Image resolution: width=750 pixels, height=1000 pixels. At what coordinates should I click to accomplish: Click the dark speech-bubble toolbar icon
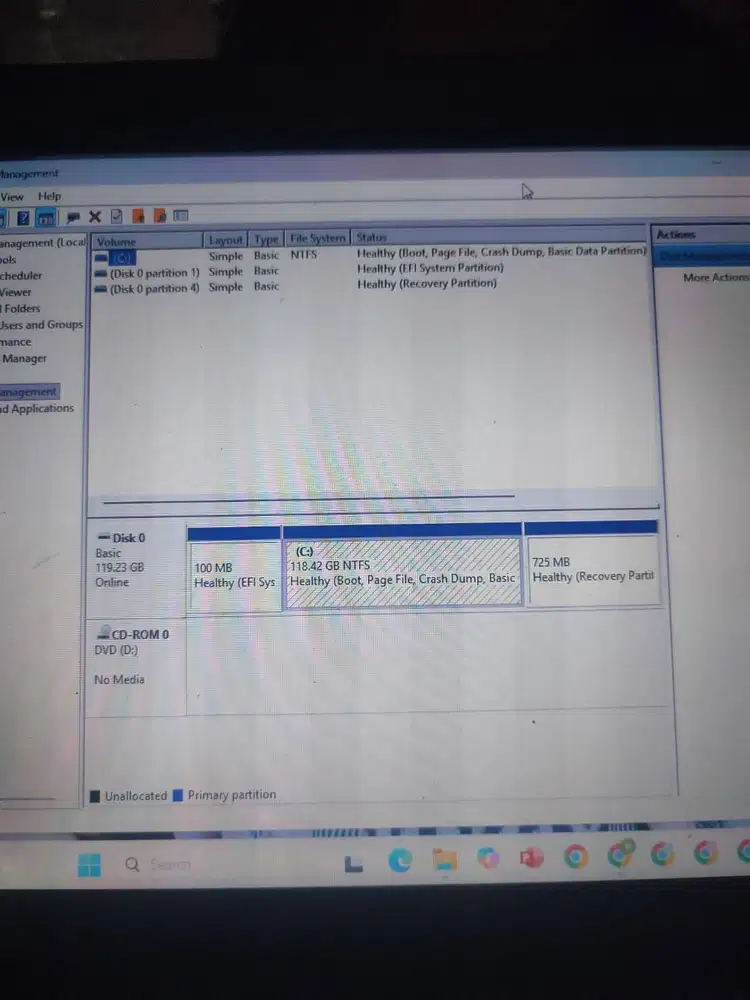[73, 217]
